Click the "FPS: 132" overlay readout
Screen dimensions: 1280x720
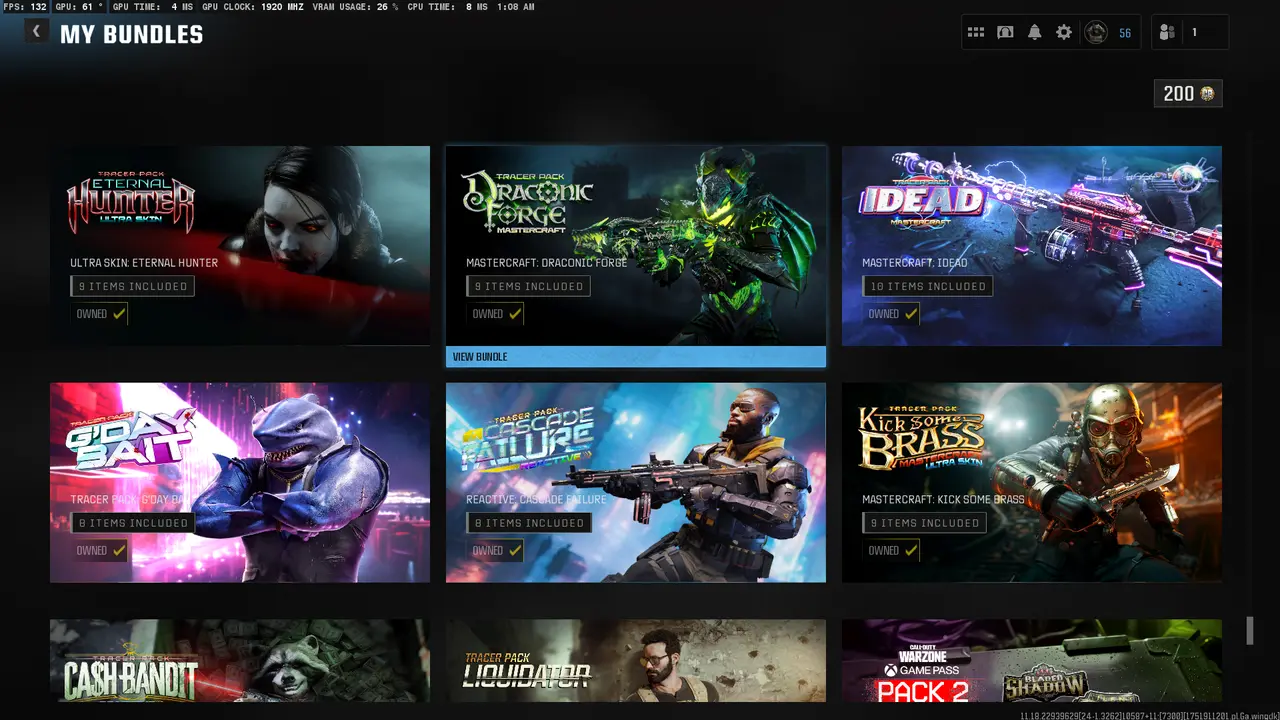25,7
